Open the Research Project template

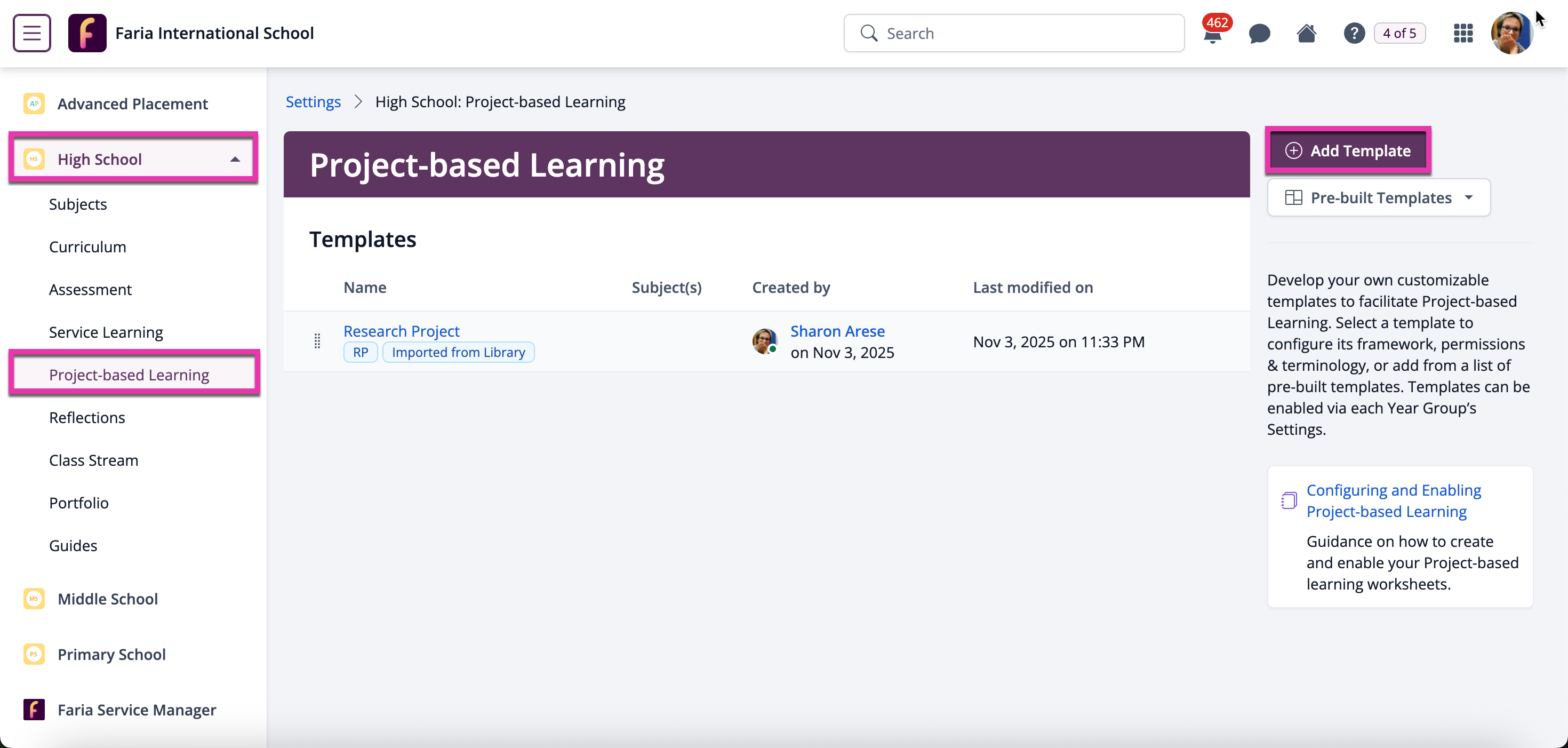click(401, 331)
